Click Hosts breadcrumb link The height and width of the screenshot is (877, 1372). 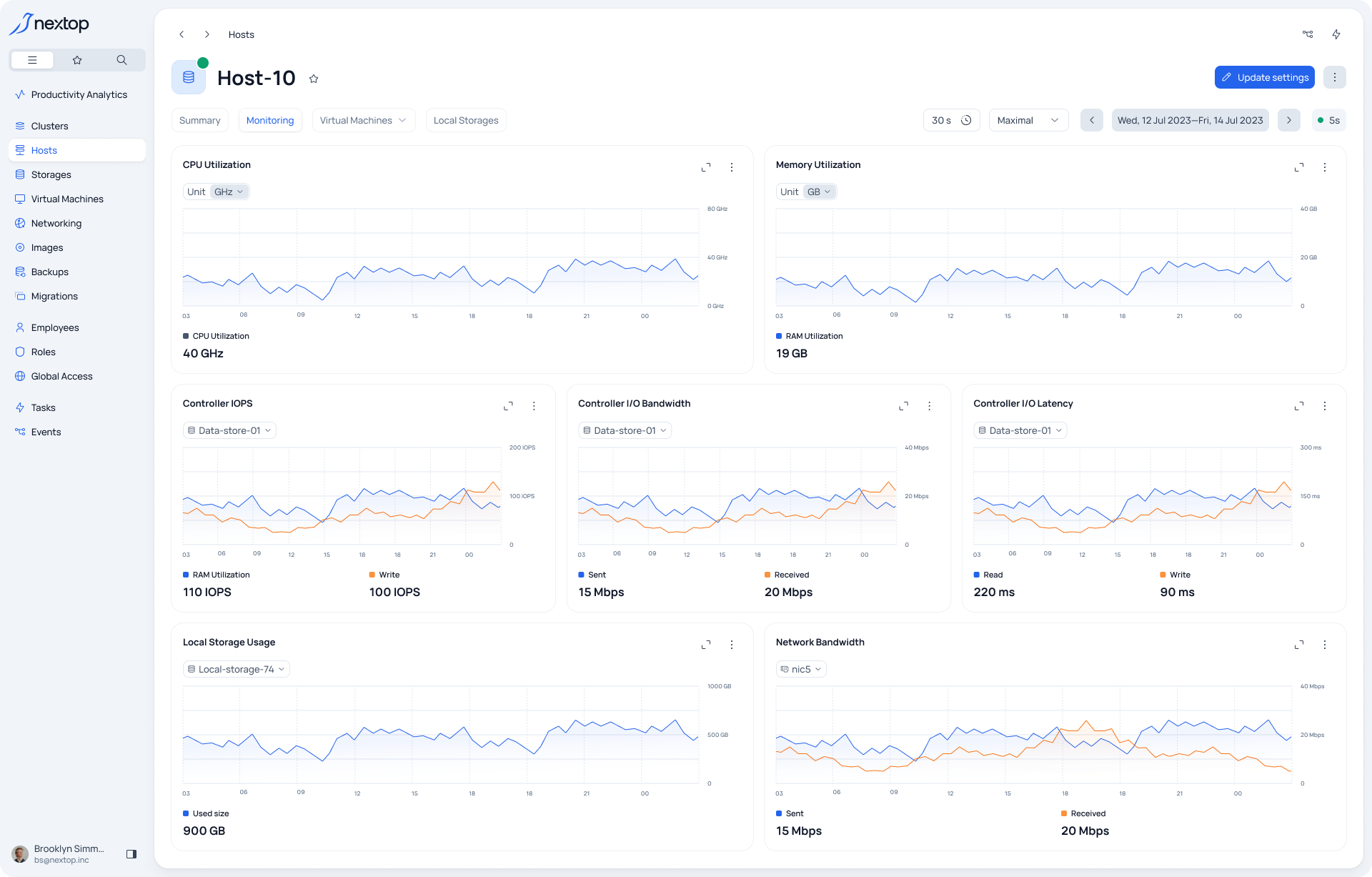[x=242, y=34]
